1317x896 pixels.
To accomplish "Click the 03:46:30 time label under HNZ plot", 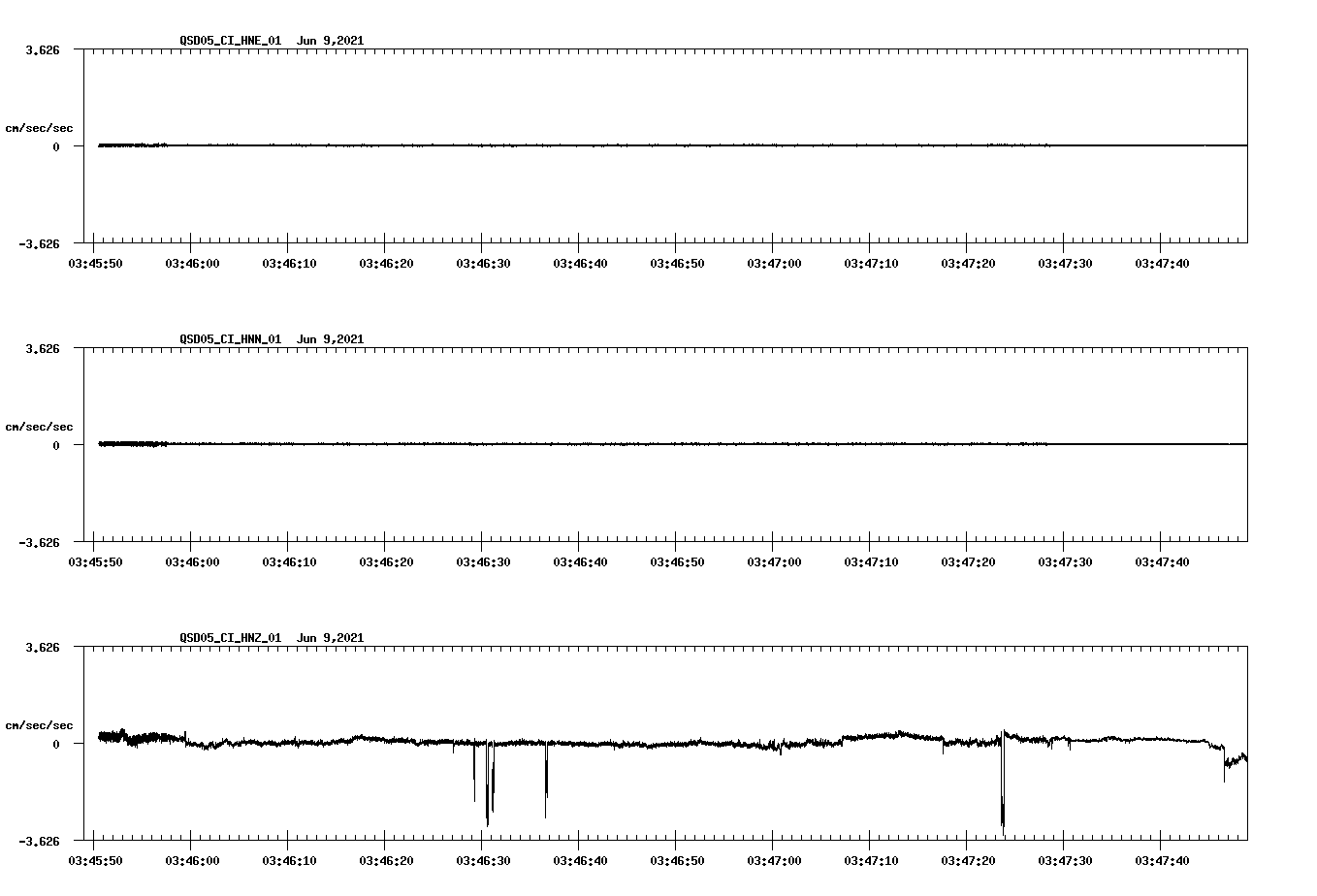I will (x=483, y=860).
